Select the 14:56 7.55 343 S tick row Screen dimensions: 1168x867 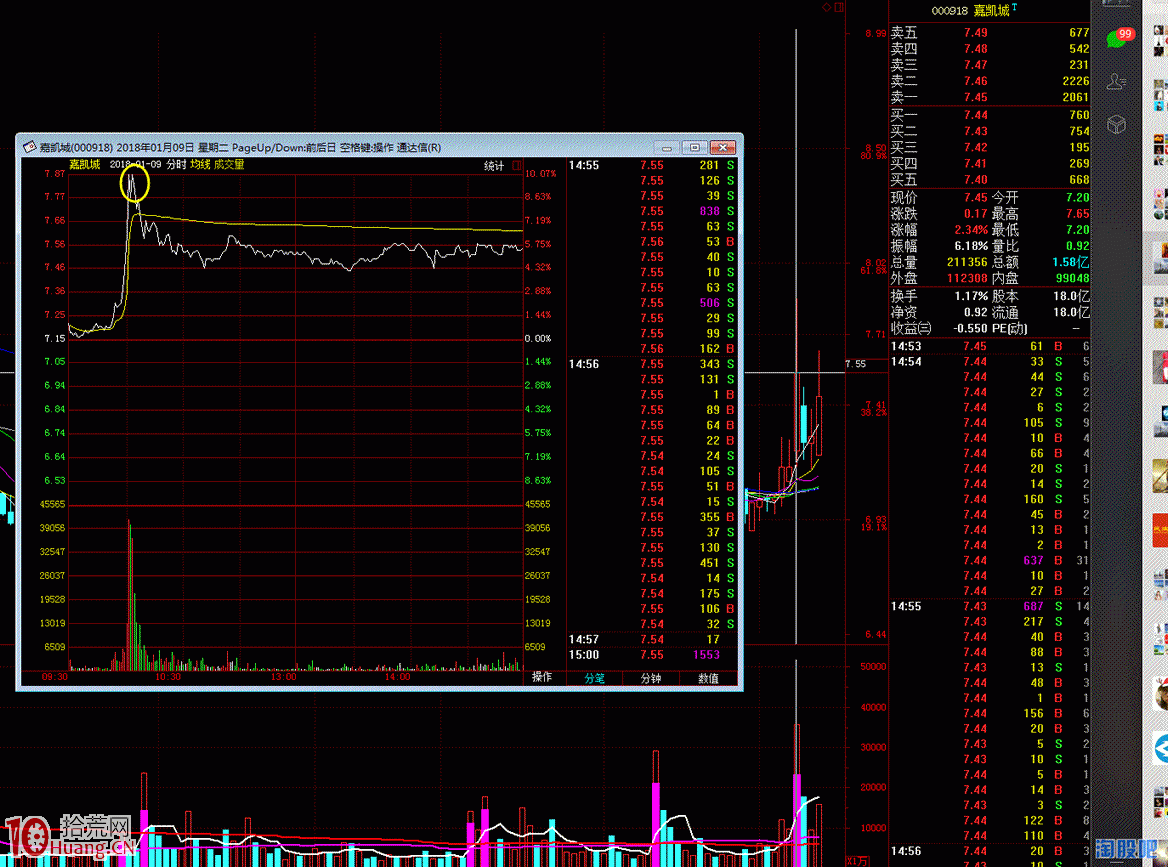click(652, 363)
